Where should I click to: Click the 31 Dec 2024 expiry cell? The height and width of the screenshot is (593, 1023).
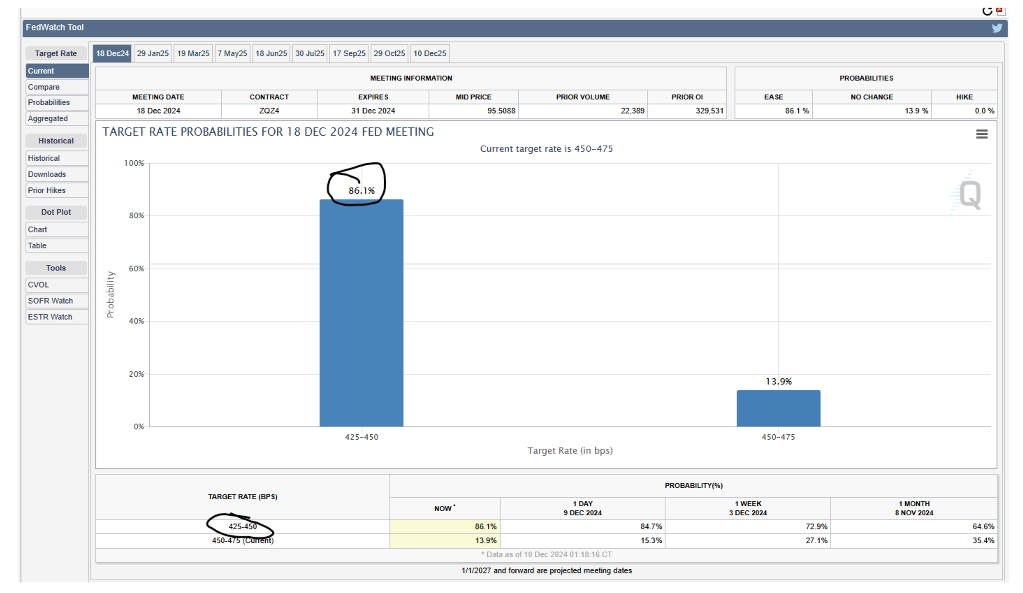pyautogui.click(x=373, y=111)
